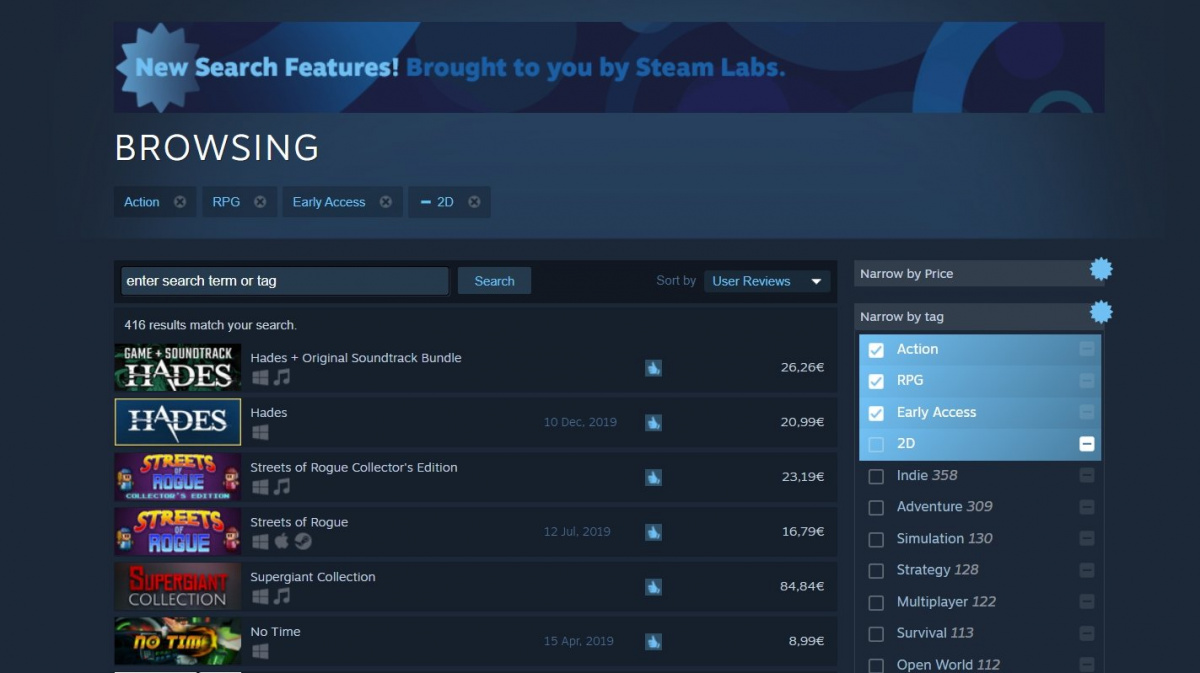Exclude the Indie tag using its minus icon
The width and height of the screenshot is (1200, 673).
coord(1086,475)
